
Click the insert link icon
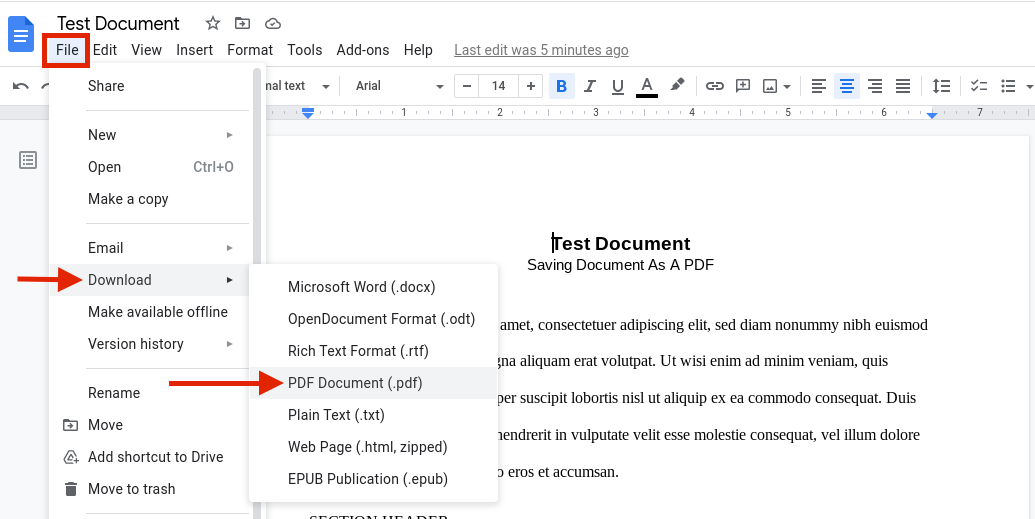click(714, 86)
